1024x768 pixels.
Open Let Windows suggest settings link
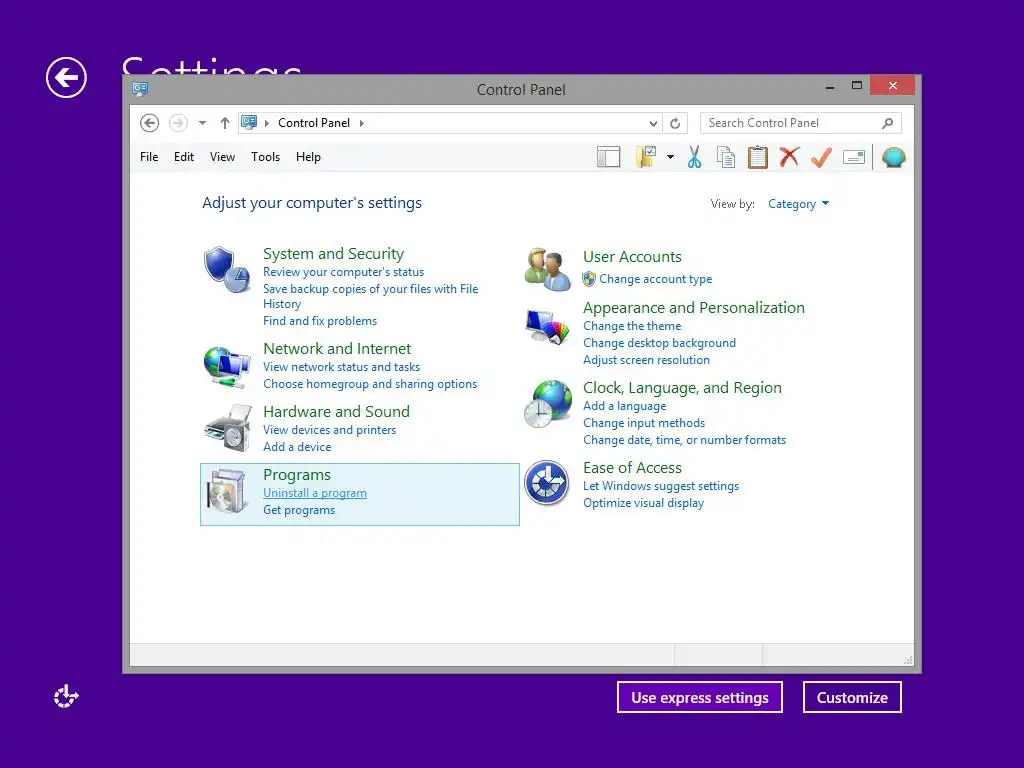(x=661, y=486)
